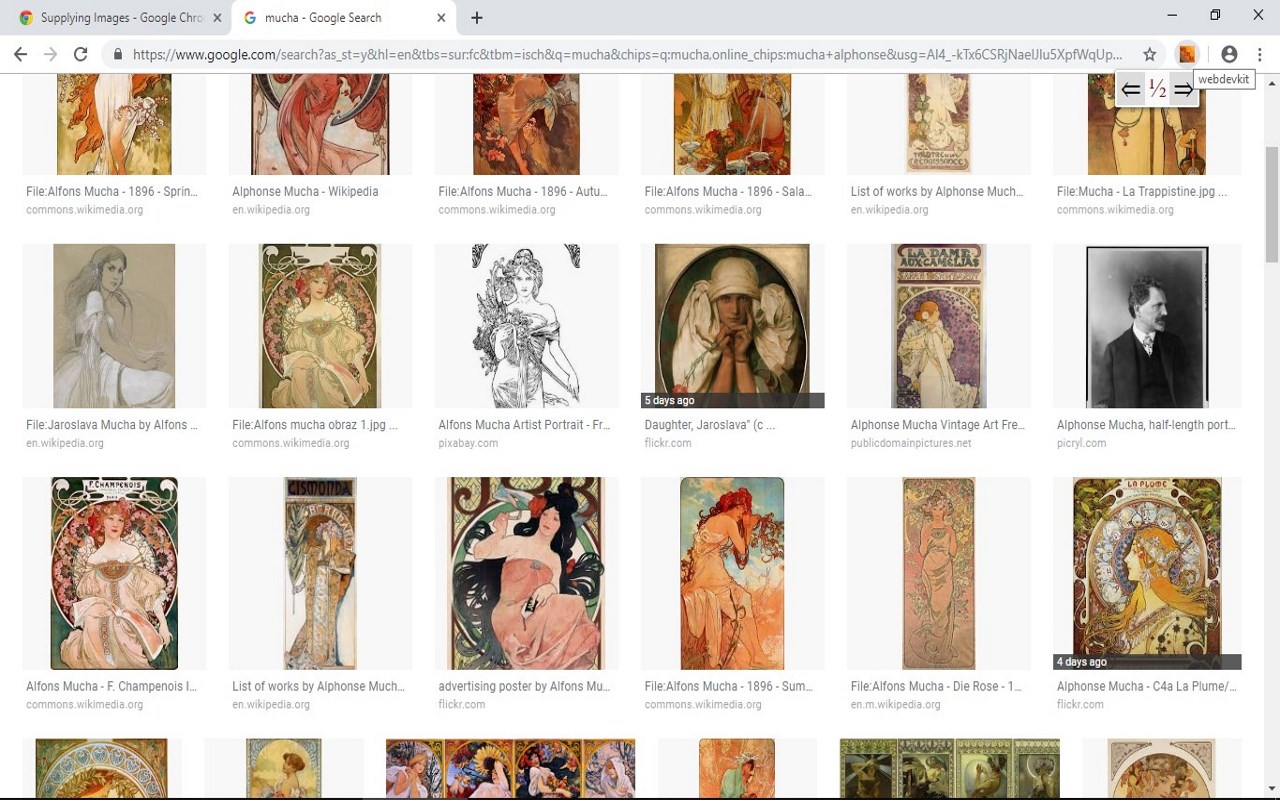Open 'Alphonse Mucha - C4a La Plume/...' link
This screenshot has height=800, width=1280.
coord(1146,686)
